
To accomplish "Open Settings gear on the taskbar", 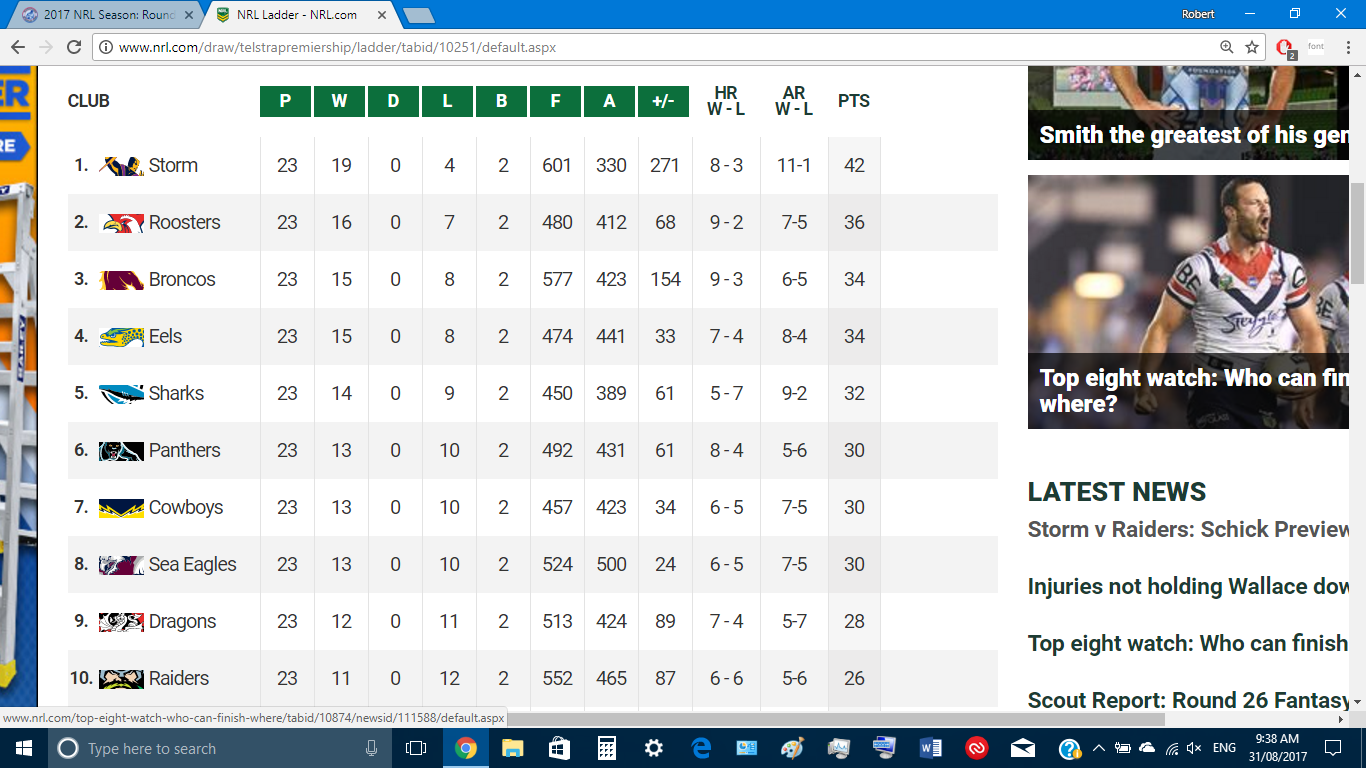I will (x=653, y=748).
